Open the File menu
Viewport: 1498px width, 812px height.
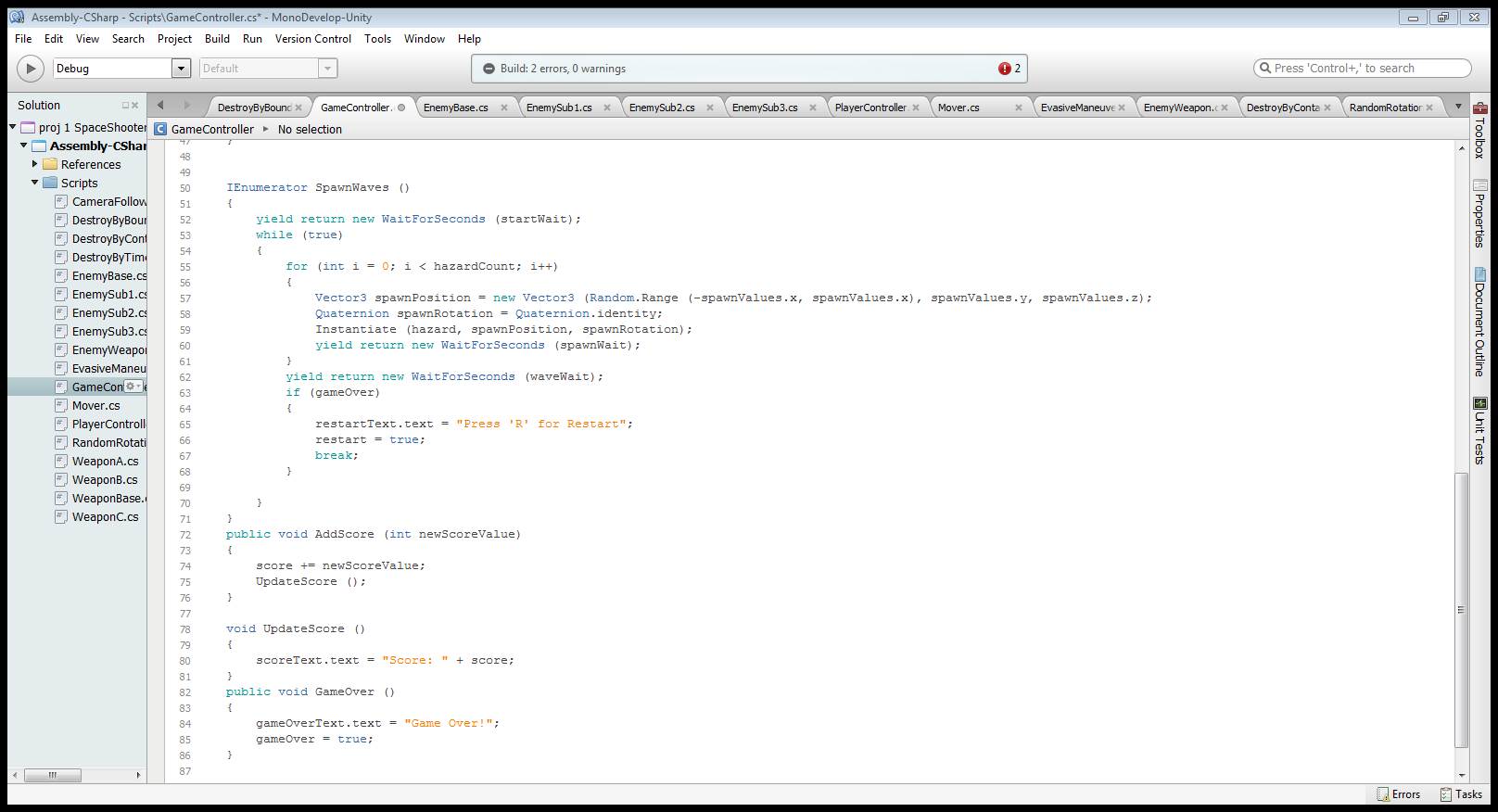[23, 39]
